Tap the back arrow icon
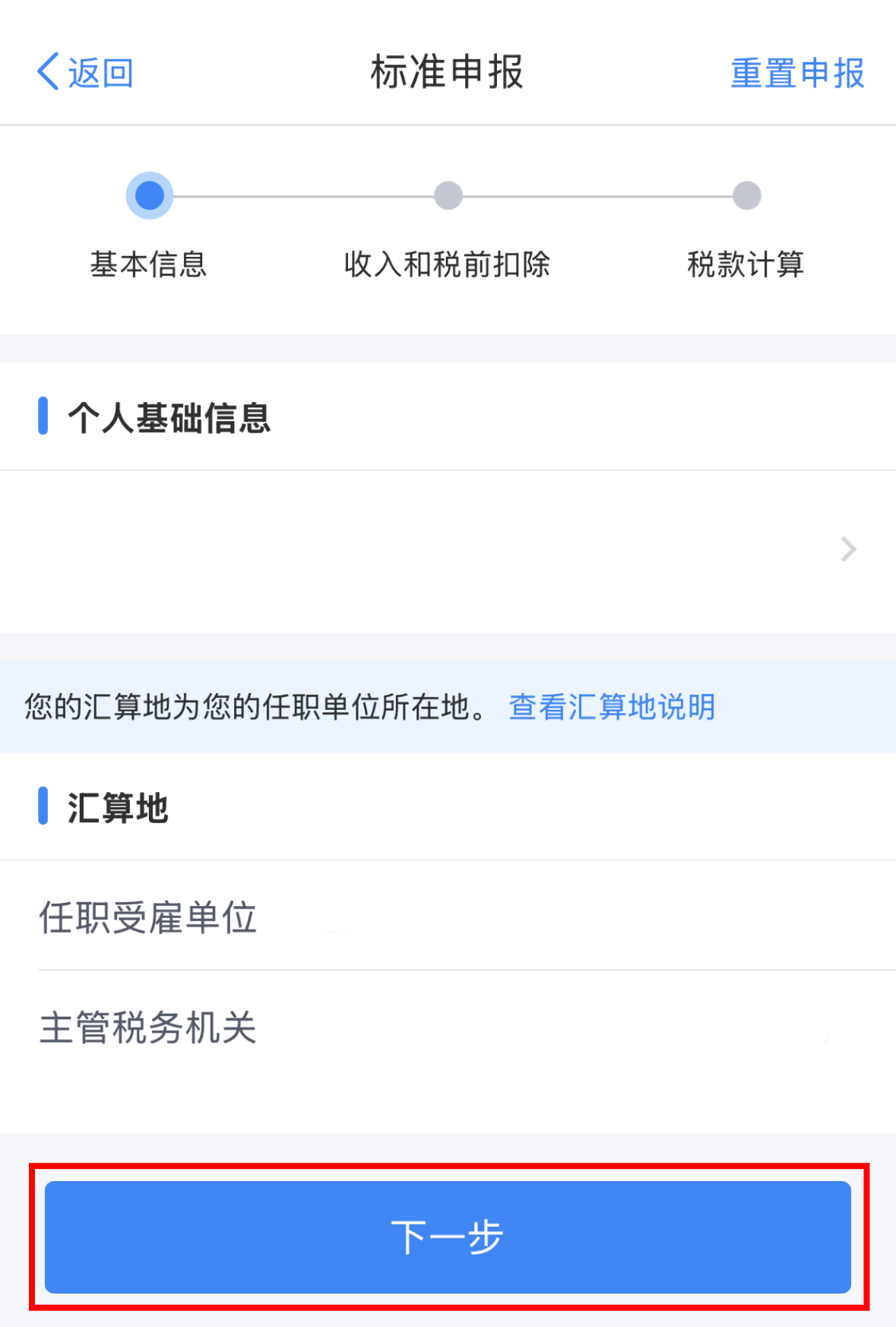 click(48, 72)
